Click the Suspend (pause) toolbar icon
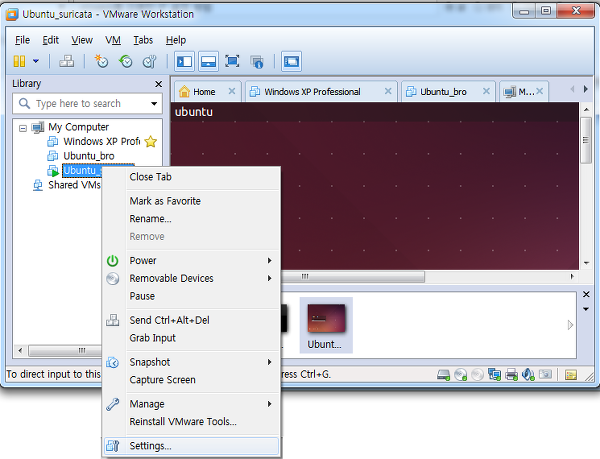The height and width of the screenshot is (459, 600). (x=19, y=61)
